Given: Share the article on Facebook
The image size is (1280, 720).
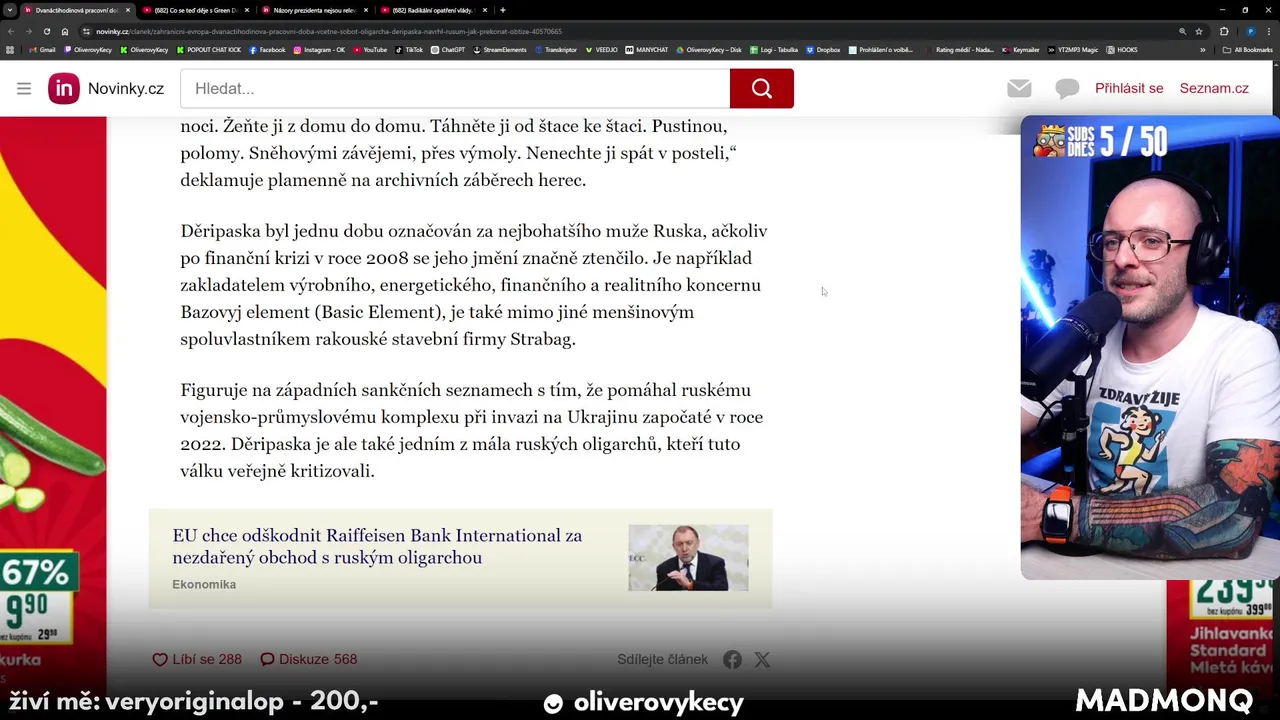Looking at the screenshot, I should tap(733, 659).
